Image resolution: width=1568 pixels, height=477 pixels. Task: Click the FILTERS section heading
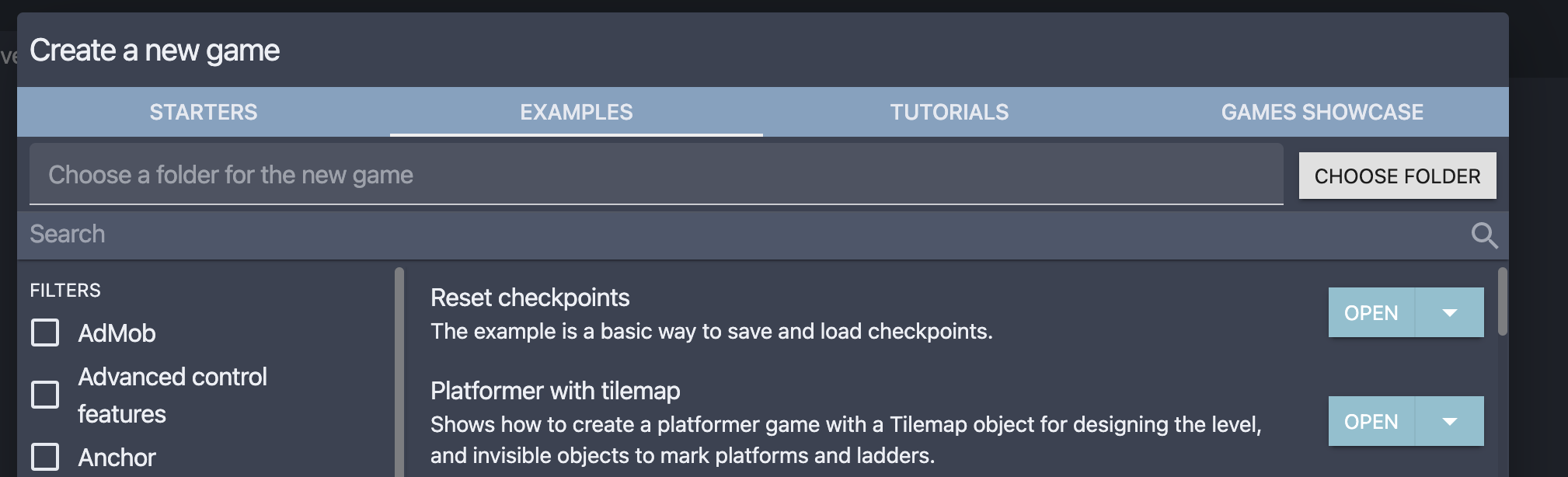(x=65, y=289)
